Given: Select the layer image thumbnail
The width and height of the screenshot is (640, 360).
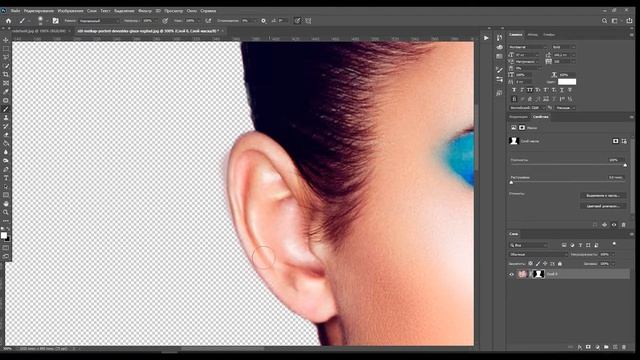Looking at the screenshot, I should (522, 274).
